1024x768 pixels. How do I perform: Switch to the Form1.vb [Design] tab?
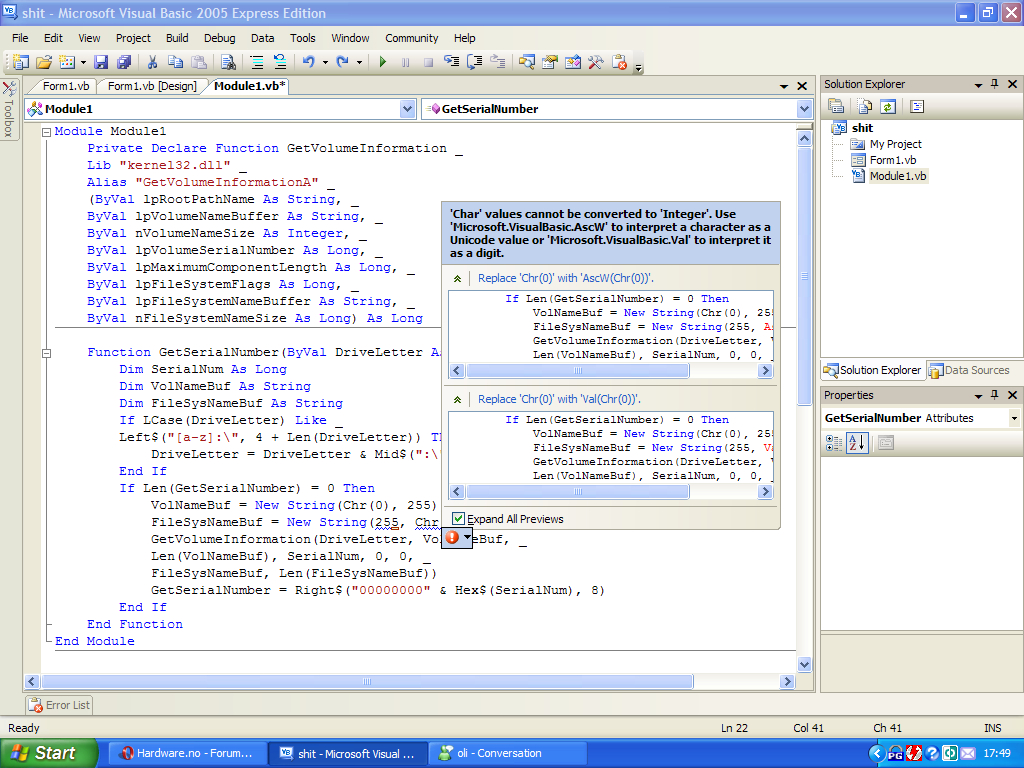coord(152,86)
